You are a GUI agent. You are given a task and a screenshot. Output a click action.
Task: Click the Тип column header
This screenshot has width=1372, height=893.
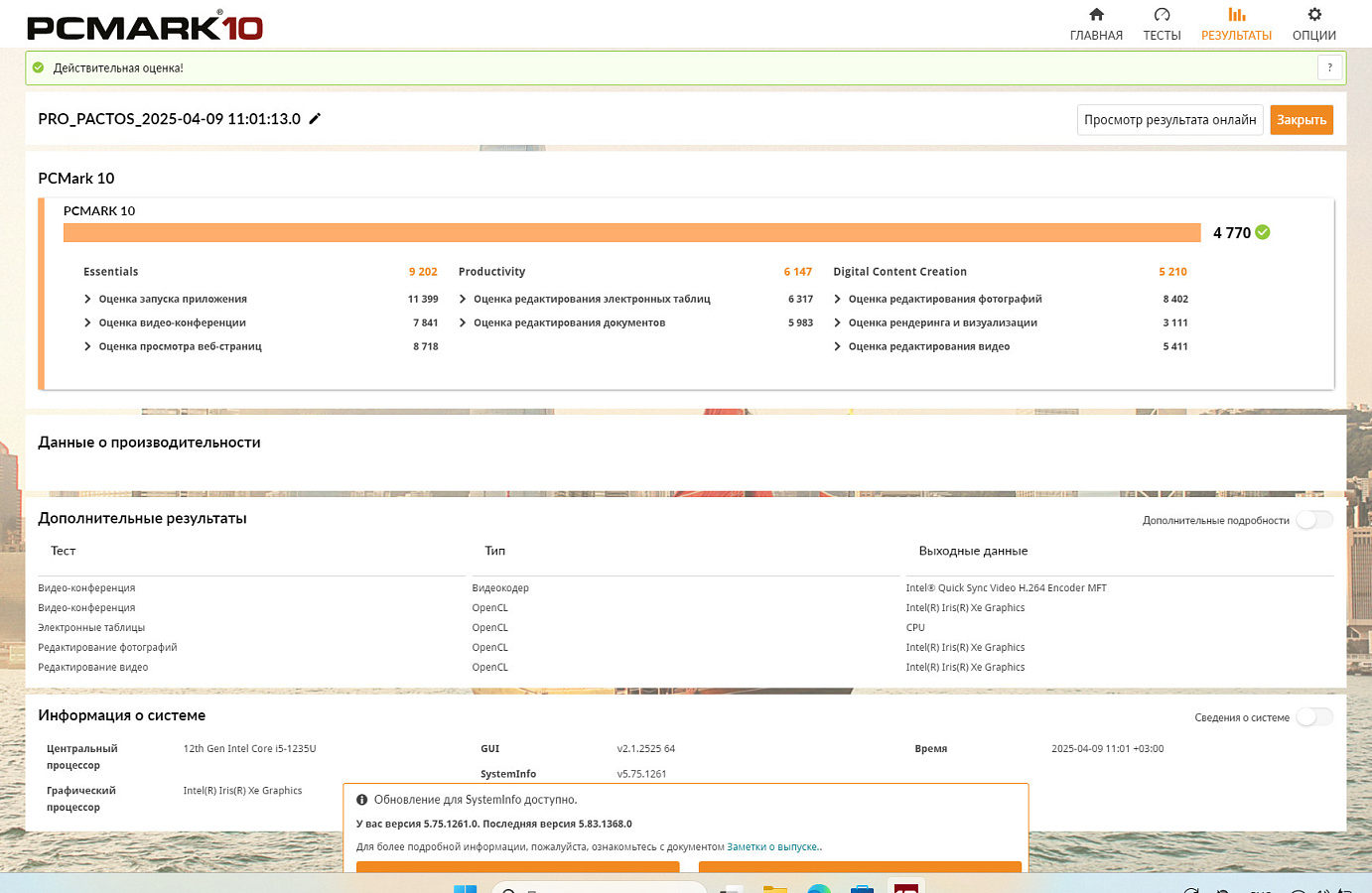click(495, 551)
